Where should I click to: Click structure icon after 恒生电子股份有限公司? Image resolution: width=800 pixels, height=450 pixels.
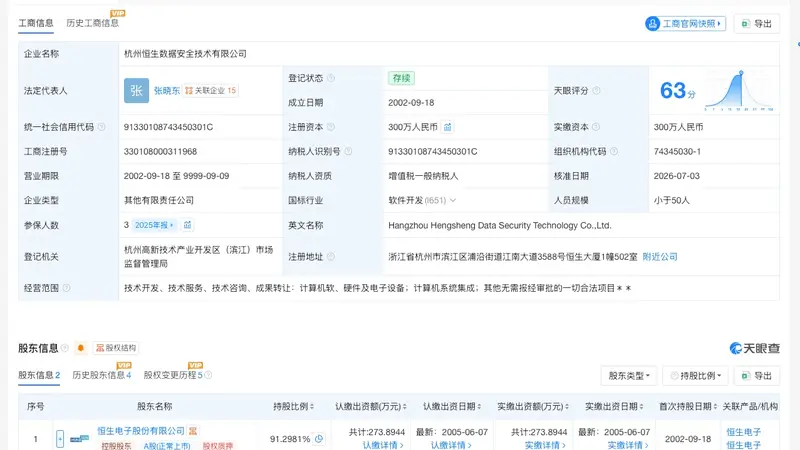(x=193, y=431)
